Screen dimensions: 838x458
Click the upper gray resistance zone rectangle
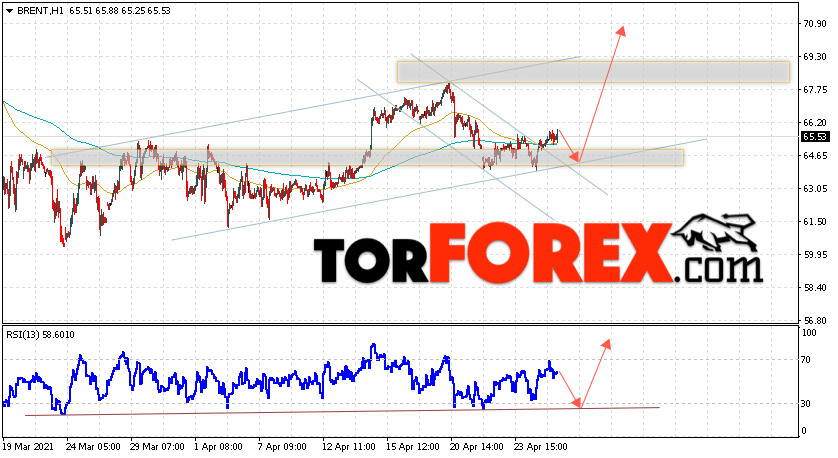point(593,72)
